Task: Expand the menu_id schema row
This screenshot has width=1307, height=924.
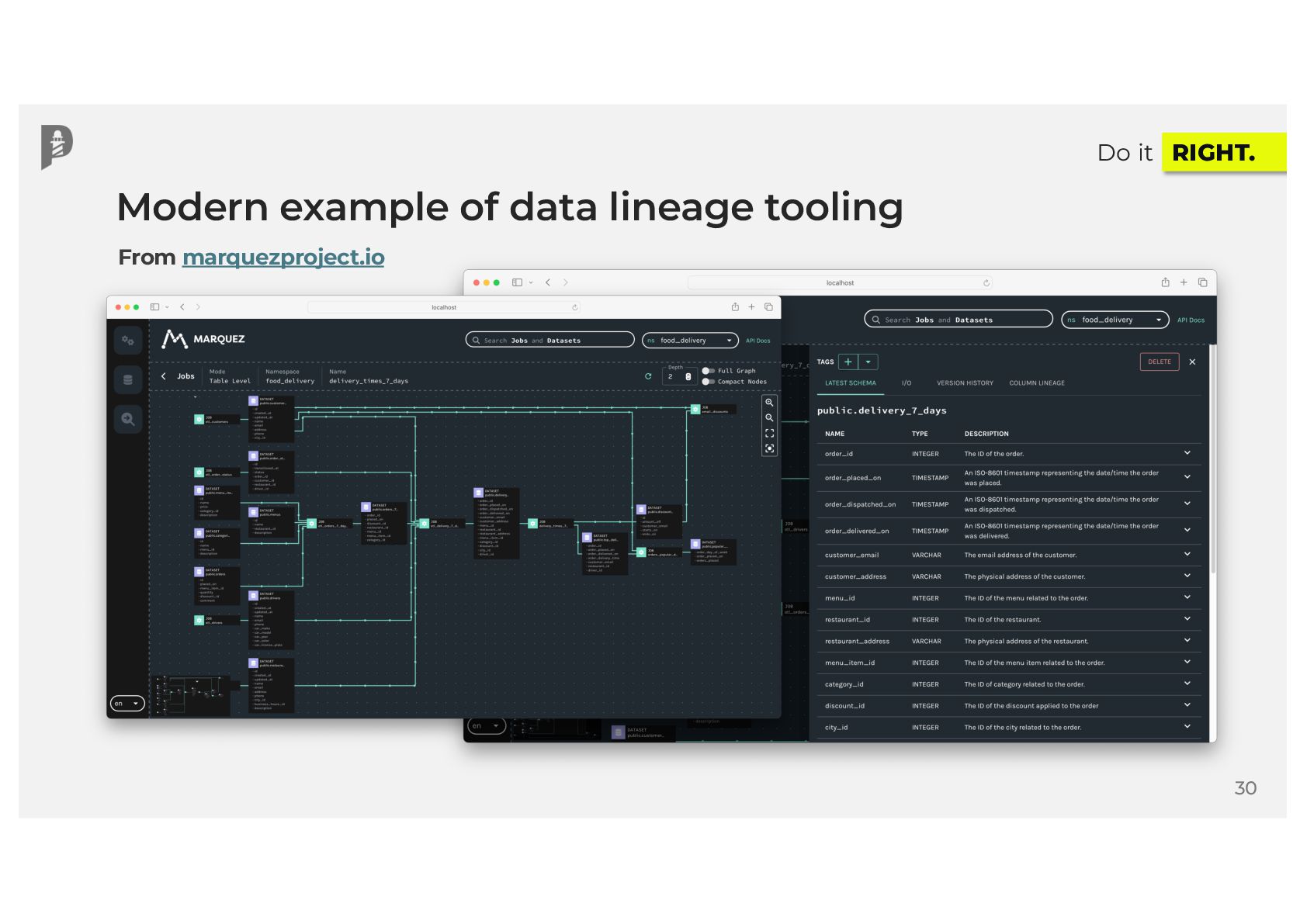Action: (x=1187, y=597)
